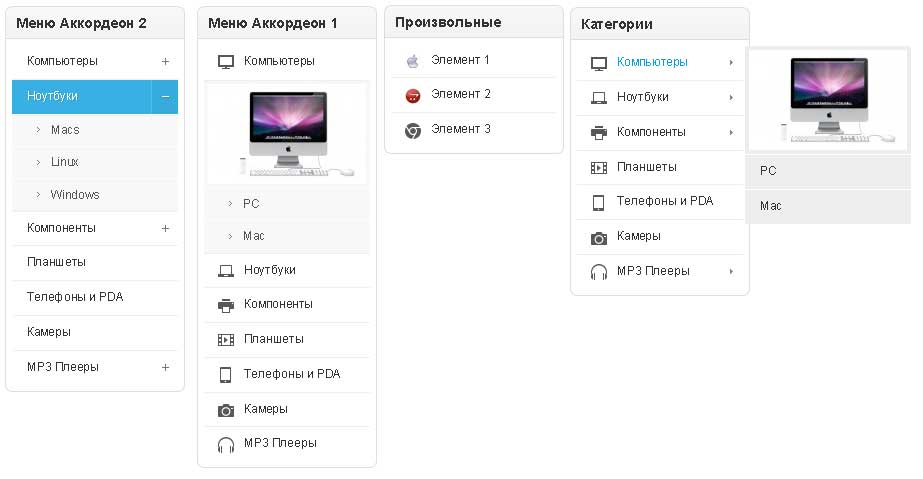Expand Компоненты plus in Меню Аккордеон 2
The image size is (923, 479).
(x=166, y=229)
